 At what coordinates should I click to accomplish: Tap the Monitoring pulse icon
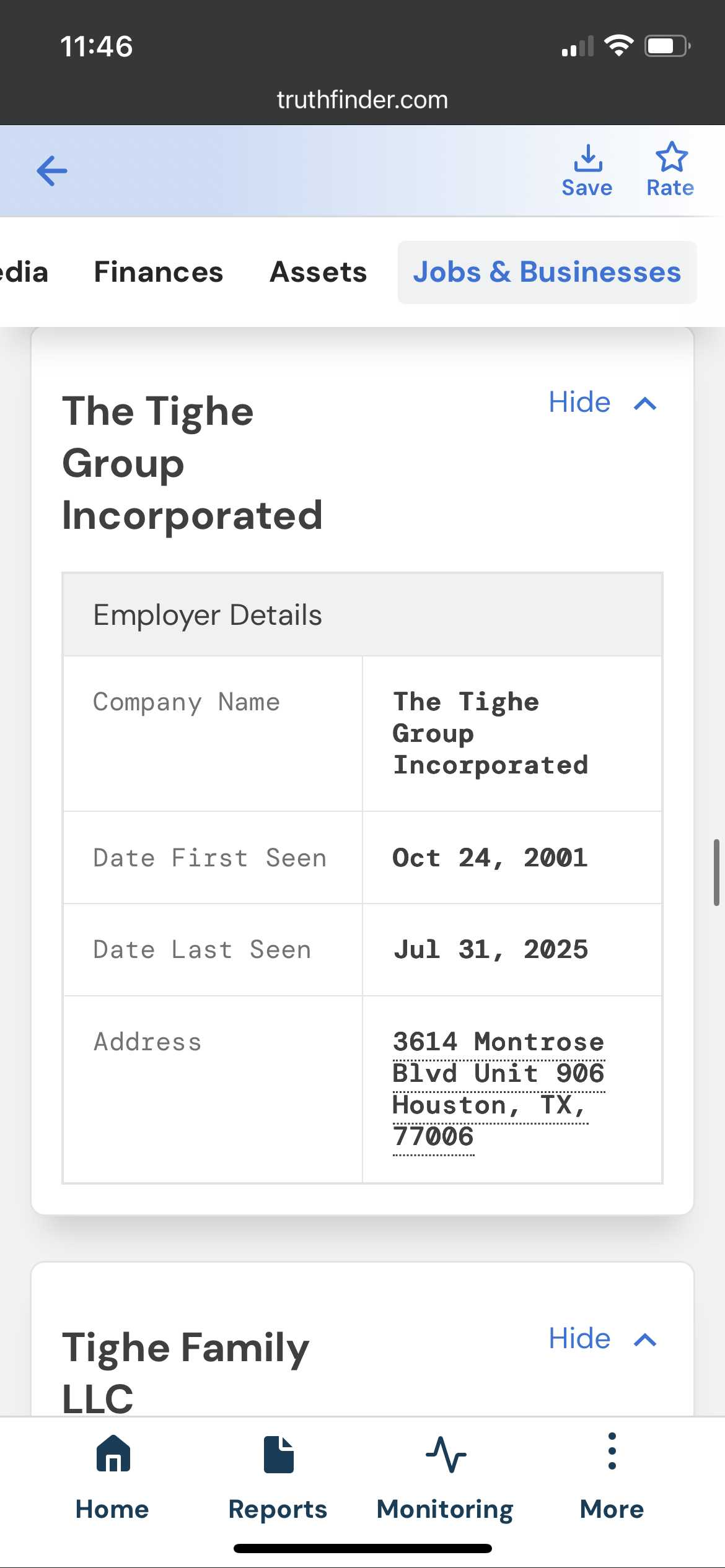pos(446,1454)
